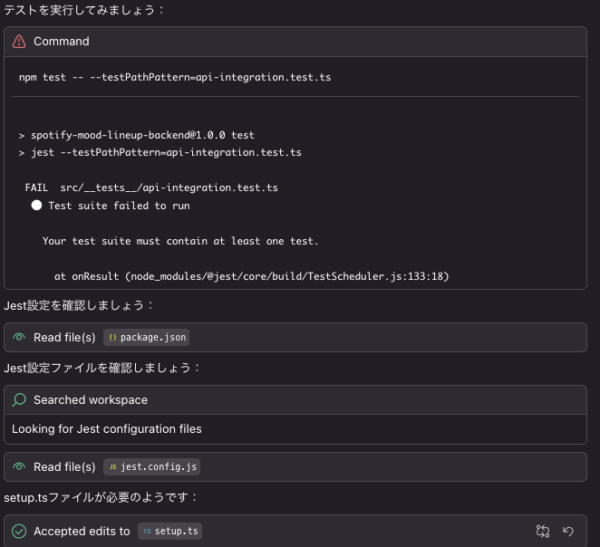Click the Accepted edits to label
600x547 pixels.
tap(82, 531)
